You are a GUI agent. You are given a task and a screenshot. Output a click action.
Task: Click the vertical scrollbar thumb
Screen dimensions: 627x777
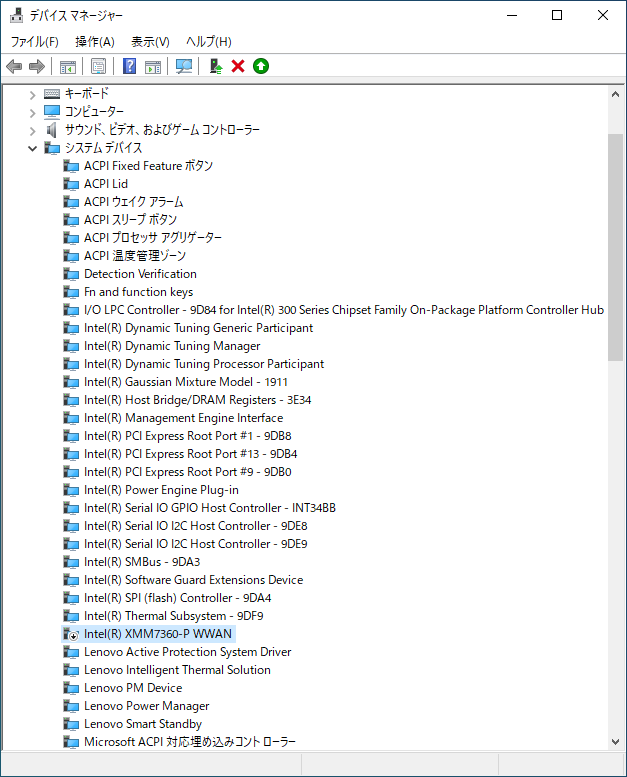click(616, 247)
